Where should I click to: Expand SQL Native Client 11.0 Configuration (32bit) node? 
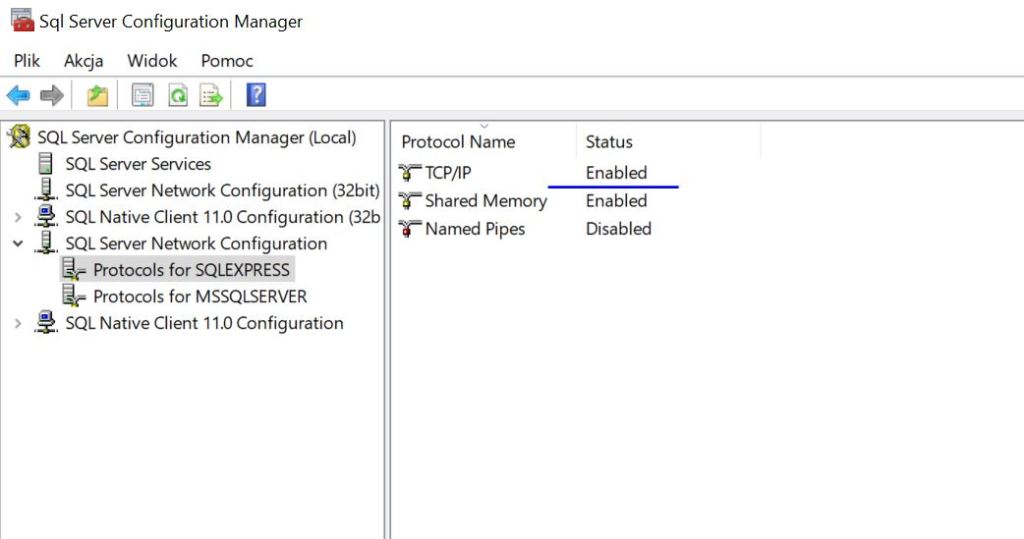pyautogui.click(x=18, y=217)
